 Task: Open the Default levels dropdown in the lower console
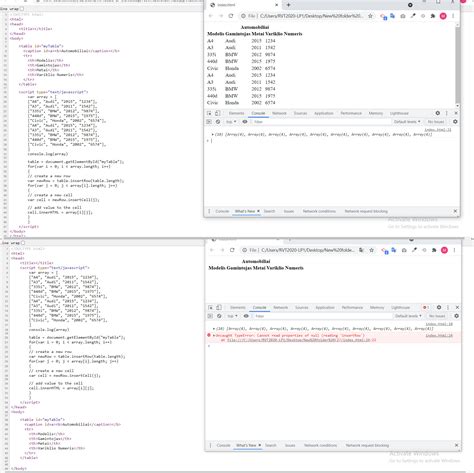pyautogui.click(x=408, y=316)
